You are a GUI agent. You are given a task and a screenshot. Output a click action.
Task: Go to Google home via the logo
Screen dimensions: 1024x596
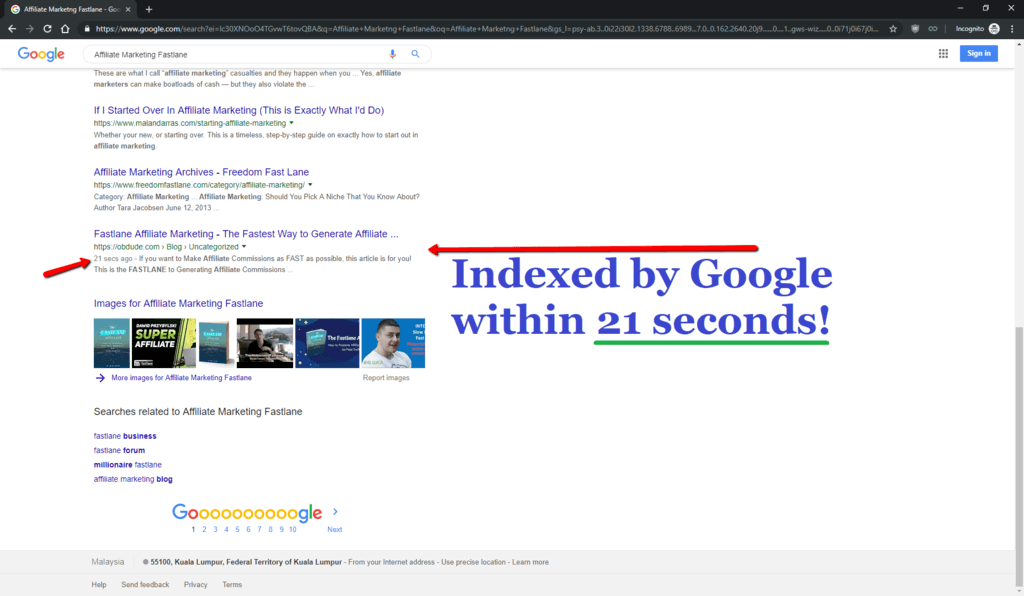(x=41, y=54)
